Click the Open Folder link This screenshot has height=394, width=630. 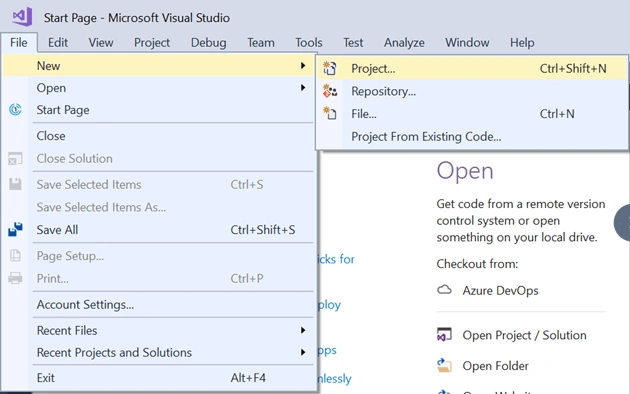[x=495, y=365]
